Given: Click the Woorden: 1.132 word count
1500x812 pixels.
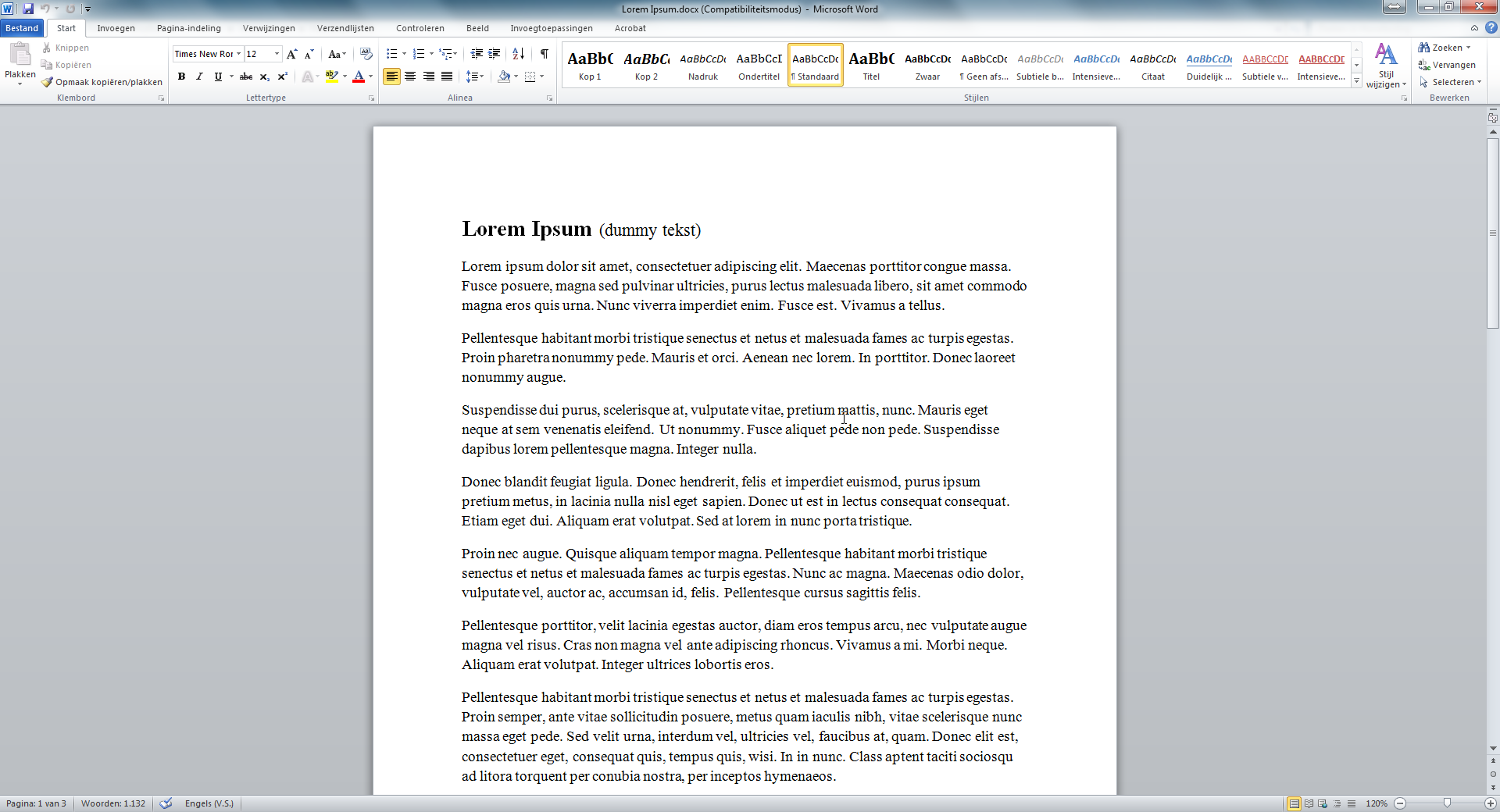Looking at the screenshot, I should 113,803.
